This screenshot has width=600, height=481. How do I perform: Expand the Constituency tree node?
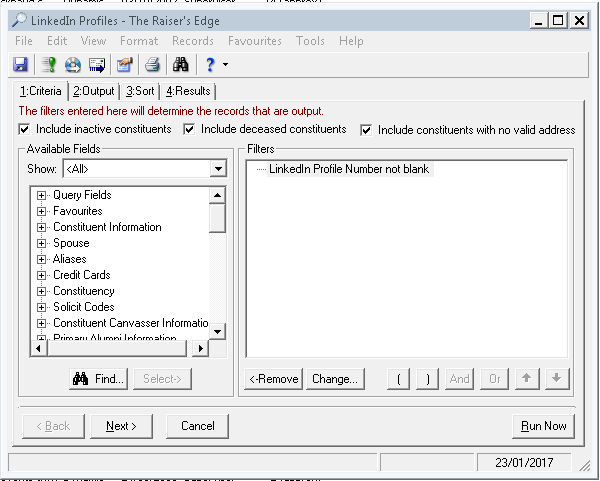(x=41, y=291)
